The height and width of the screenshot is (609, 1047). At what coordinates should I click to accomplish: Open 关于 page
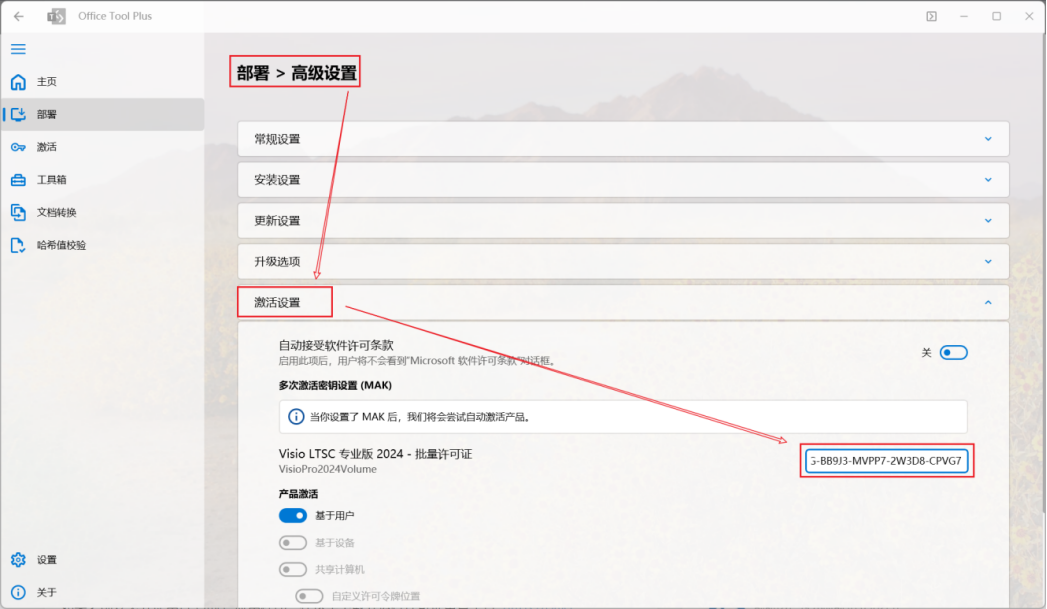pos(103,592)
